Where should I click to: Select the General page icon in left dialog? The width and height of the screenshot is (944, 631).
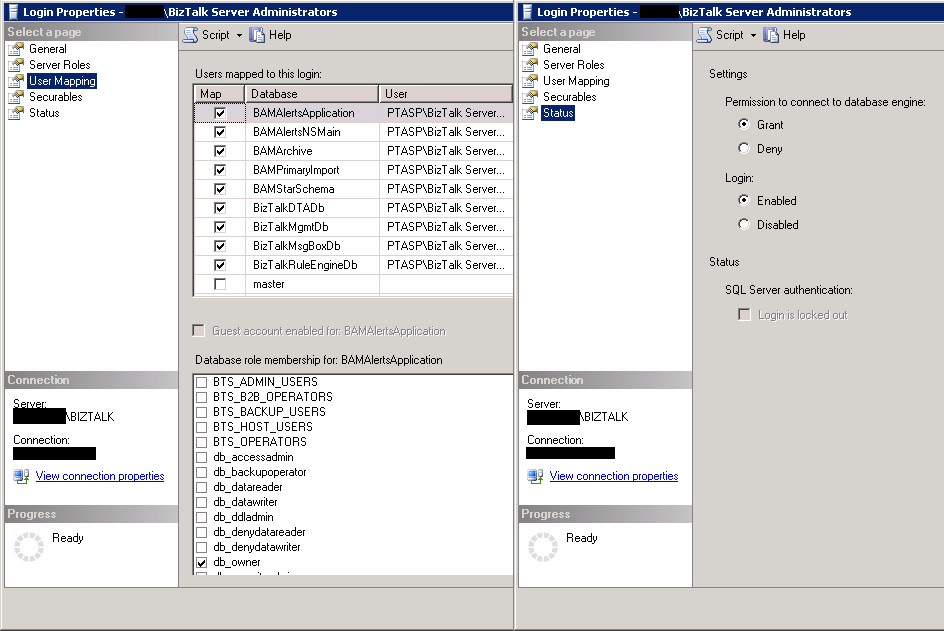[15, 49]
